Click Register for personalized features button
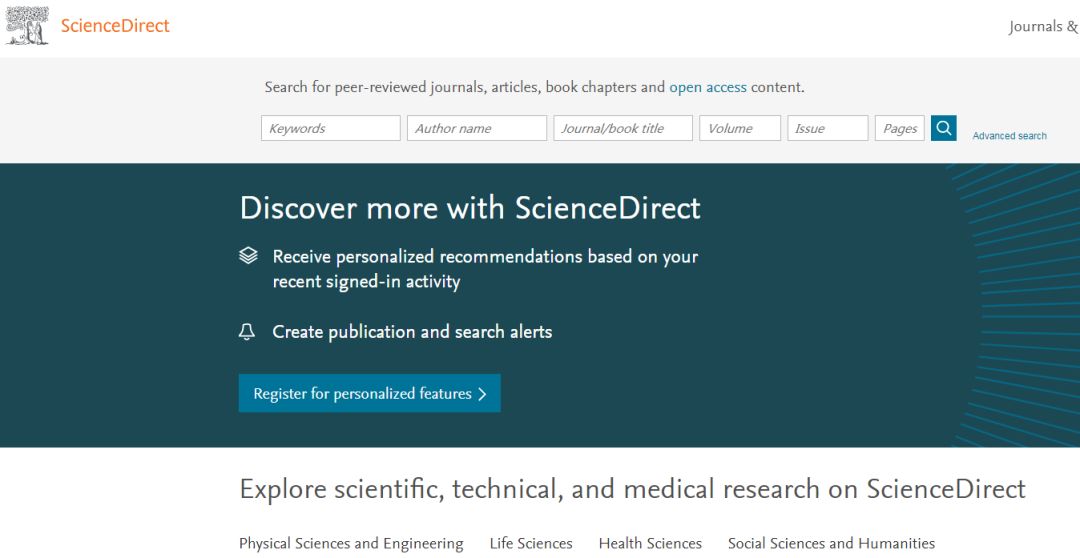The width and height of the screenshot is (1080, 558). (370, 393)
